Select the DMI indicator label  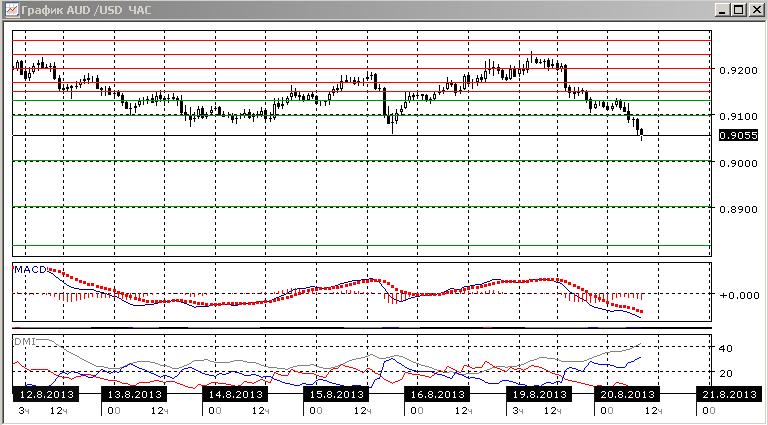[x=25, y=341]
